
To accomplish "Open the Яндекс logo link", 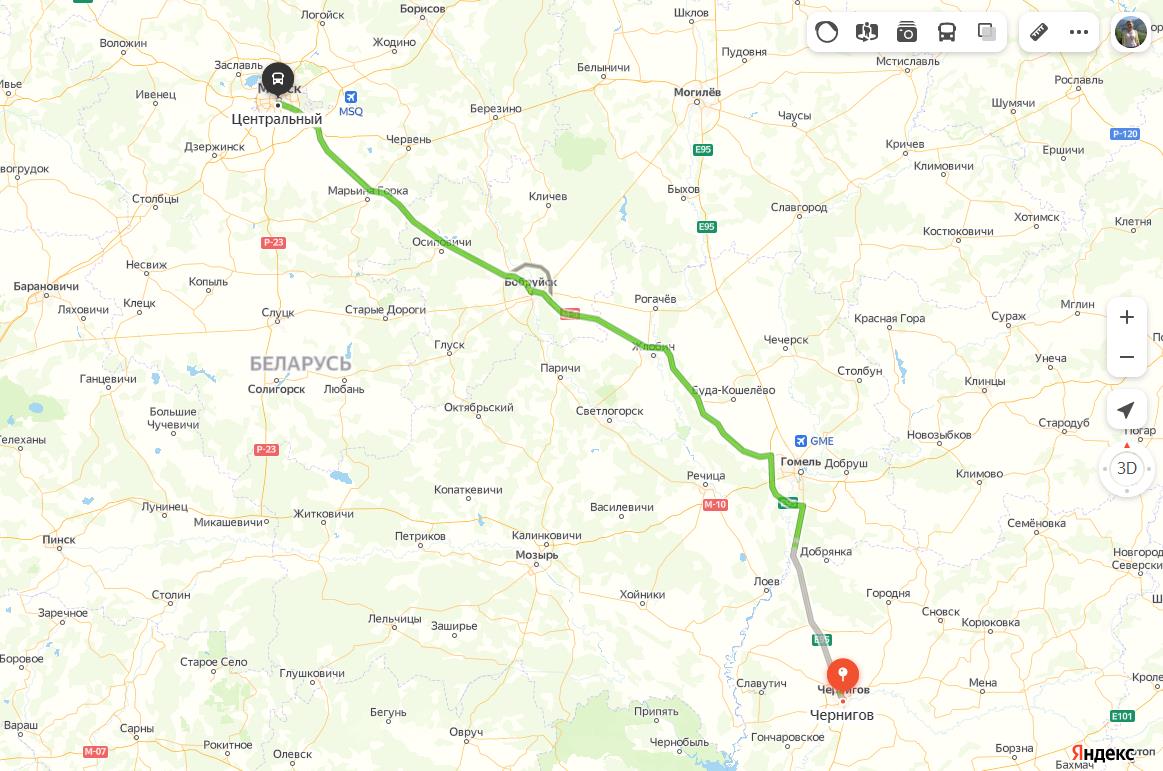I will click(x=1102, y=753).
